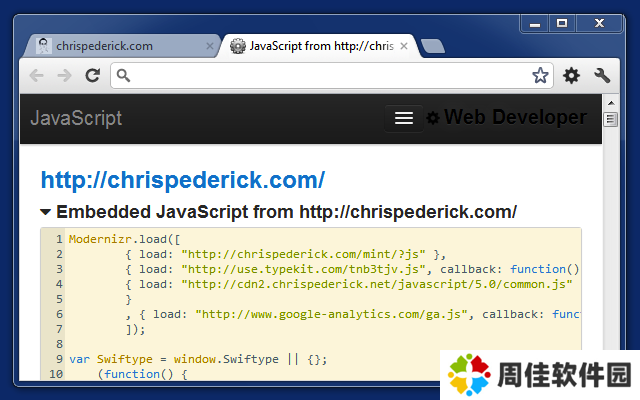Close the active JavaScript tab
640x400 pixels.
(x=404, y=46)
